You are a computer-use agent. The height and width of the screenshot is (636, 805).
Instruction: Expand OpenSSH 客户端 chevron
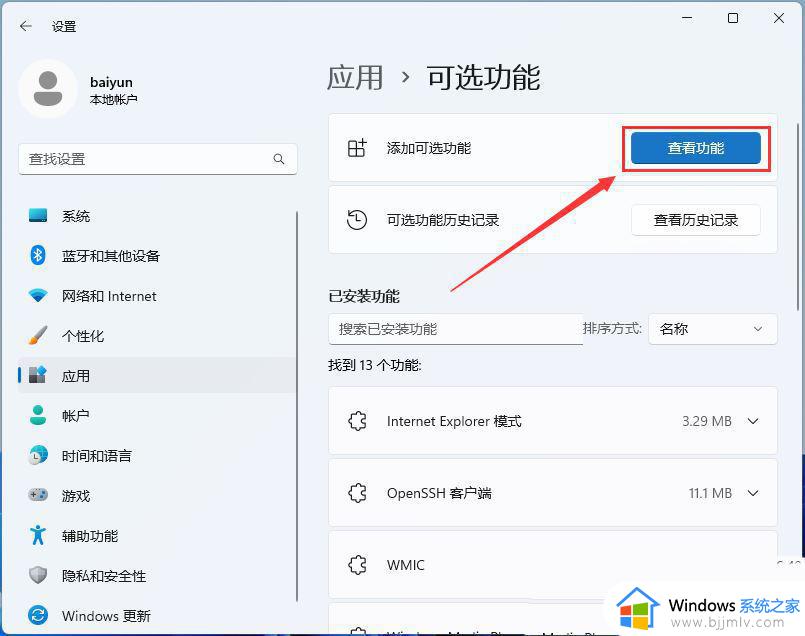coord(753,493)
